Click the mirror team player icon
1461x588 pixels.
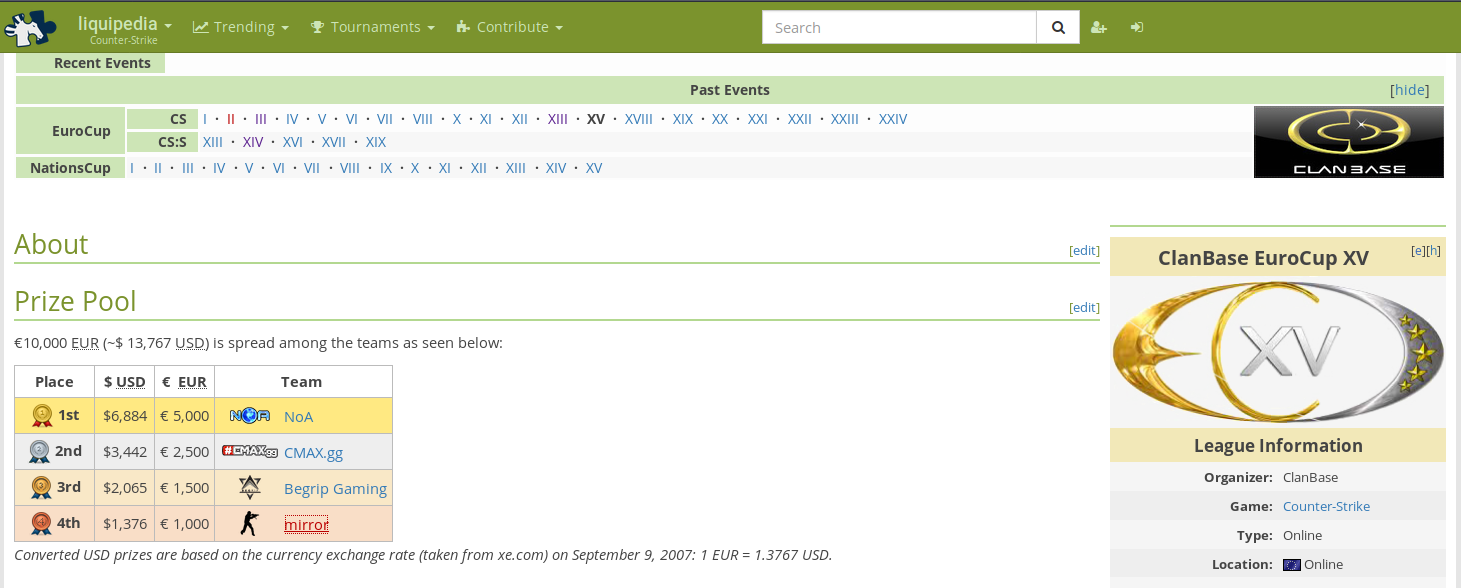[x=249, y=523]
